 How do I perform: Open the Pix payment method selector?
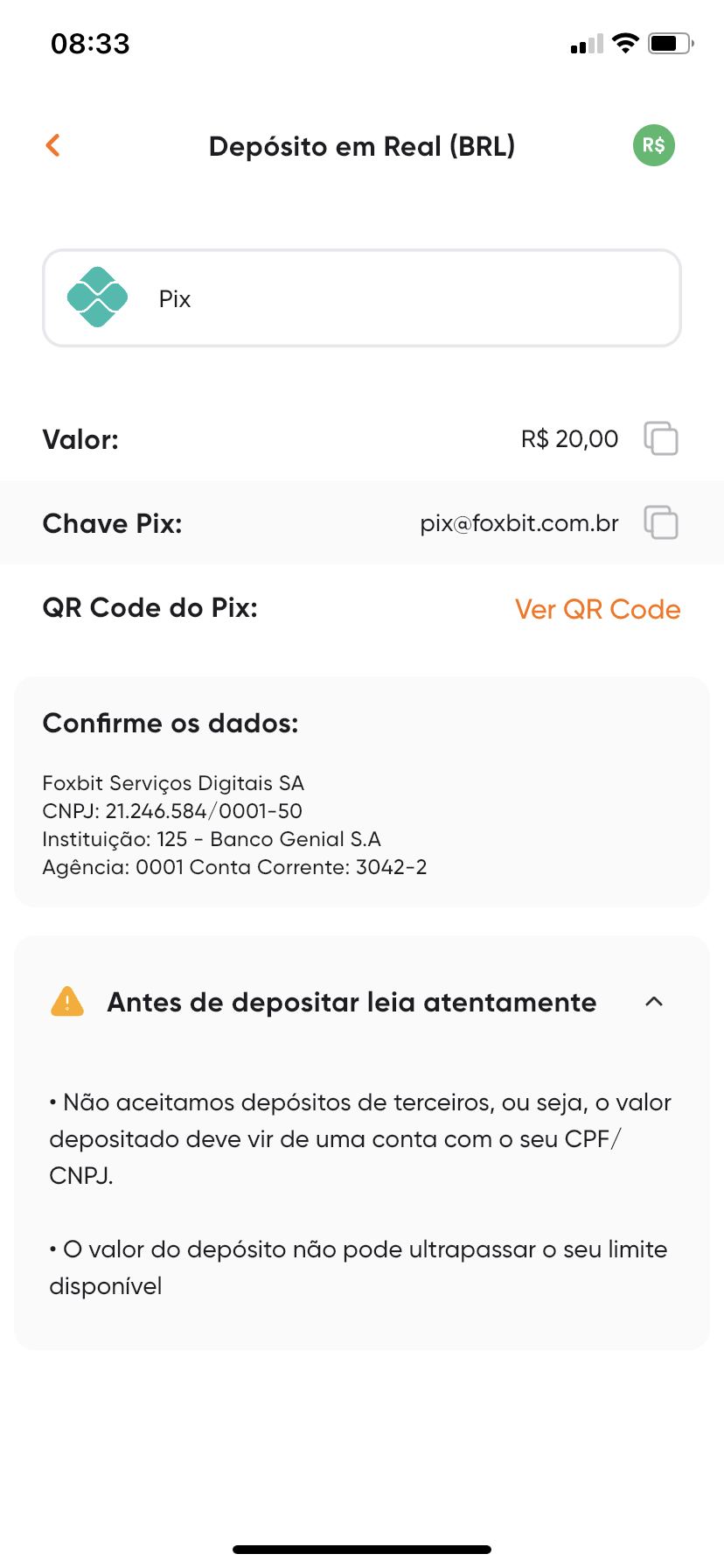(x=362, y=298)
